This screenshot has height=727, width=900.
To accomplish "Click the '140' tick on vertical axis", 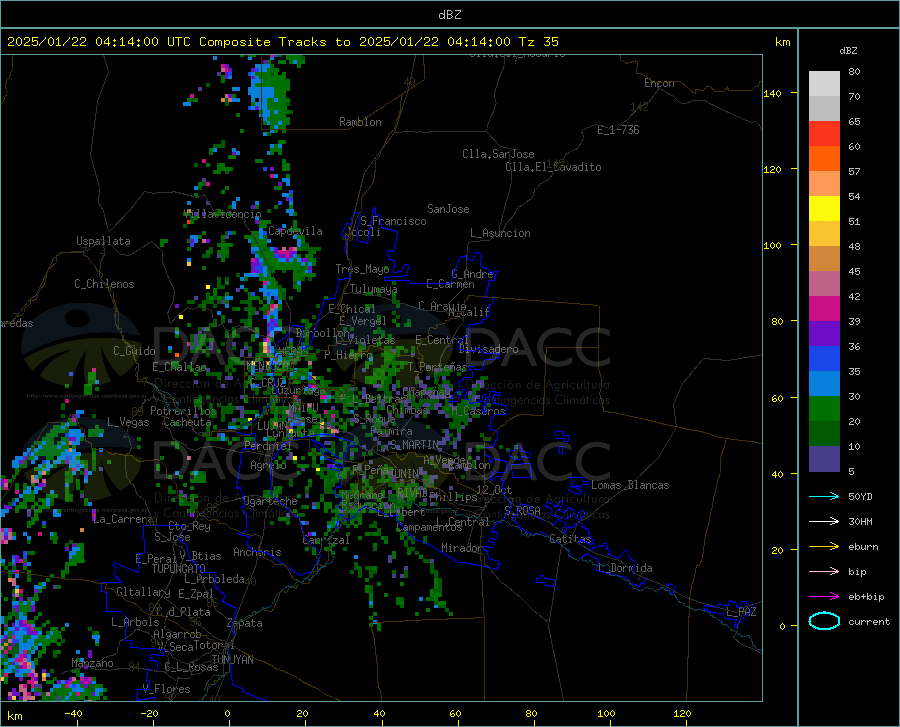I will [x=772, y=94].
